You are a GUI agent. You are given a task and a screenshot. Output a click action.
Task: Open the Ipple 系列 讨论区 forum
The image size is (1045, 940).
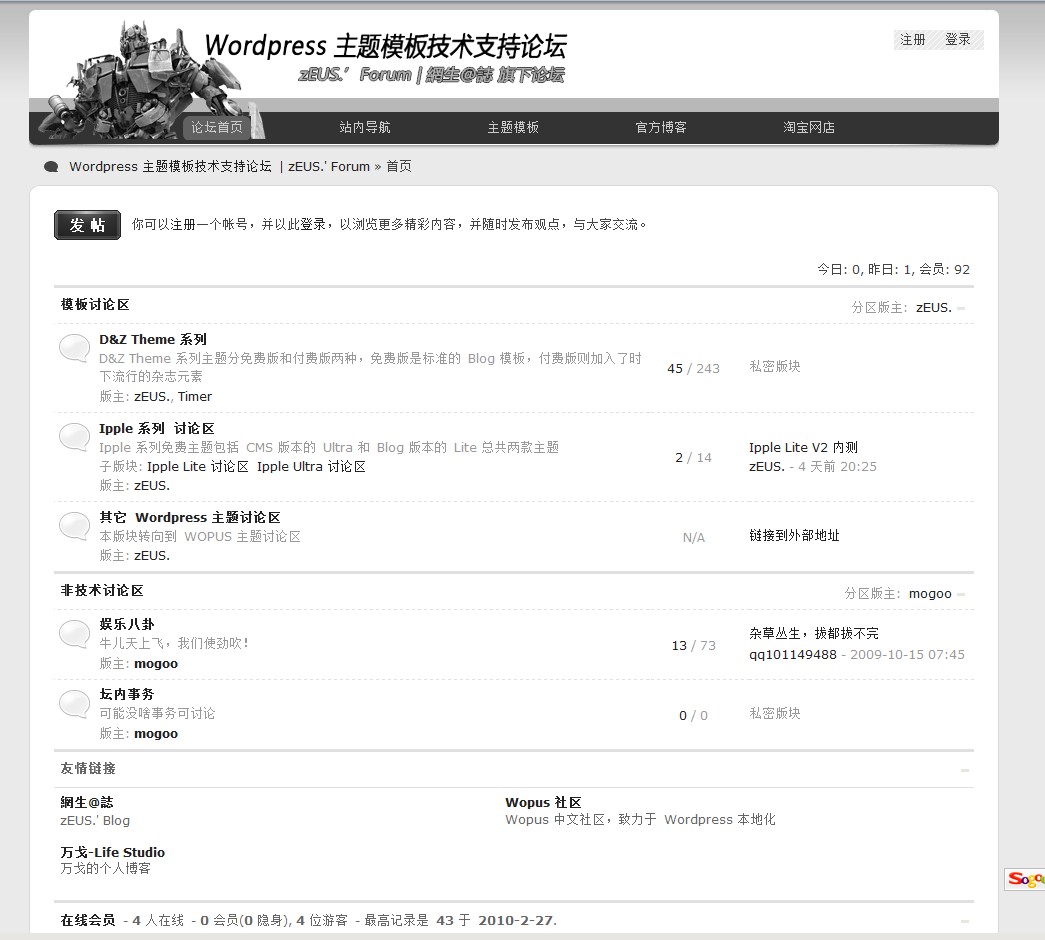click(157, 429)
